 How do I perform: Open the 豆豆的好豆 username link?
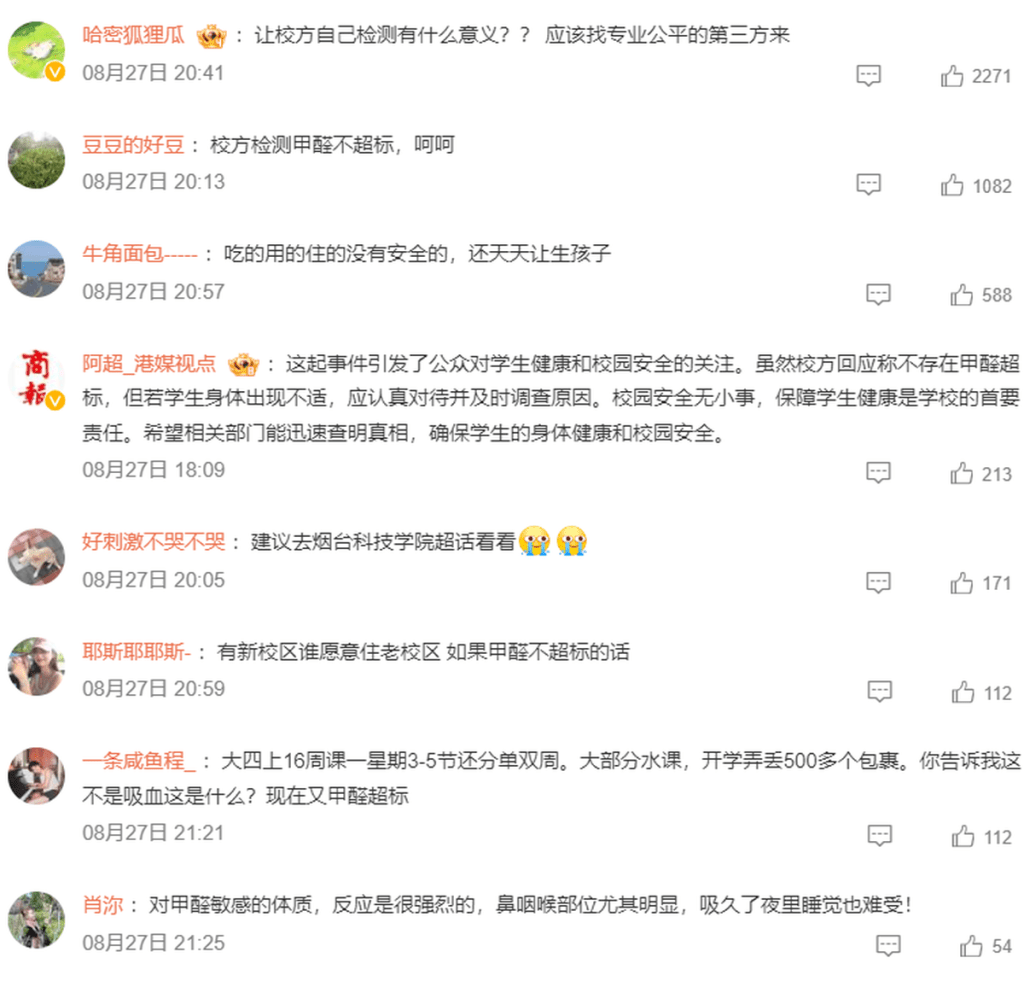point(133,144)
